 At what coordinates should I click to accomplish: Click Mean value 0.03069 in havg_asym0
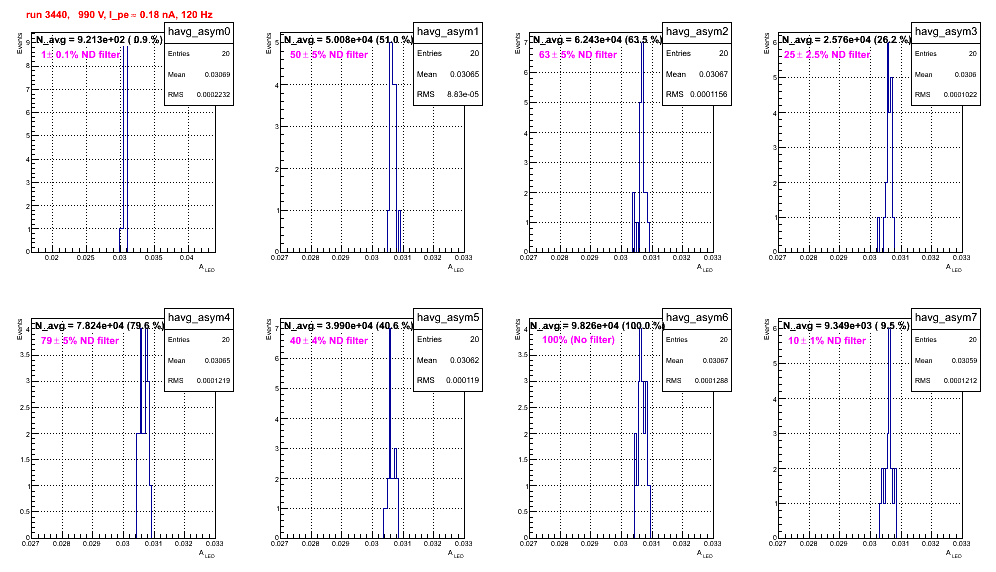pyautogui.click(x=217, y=75)
